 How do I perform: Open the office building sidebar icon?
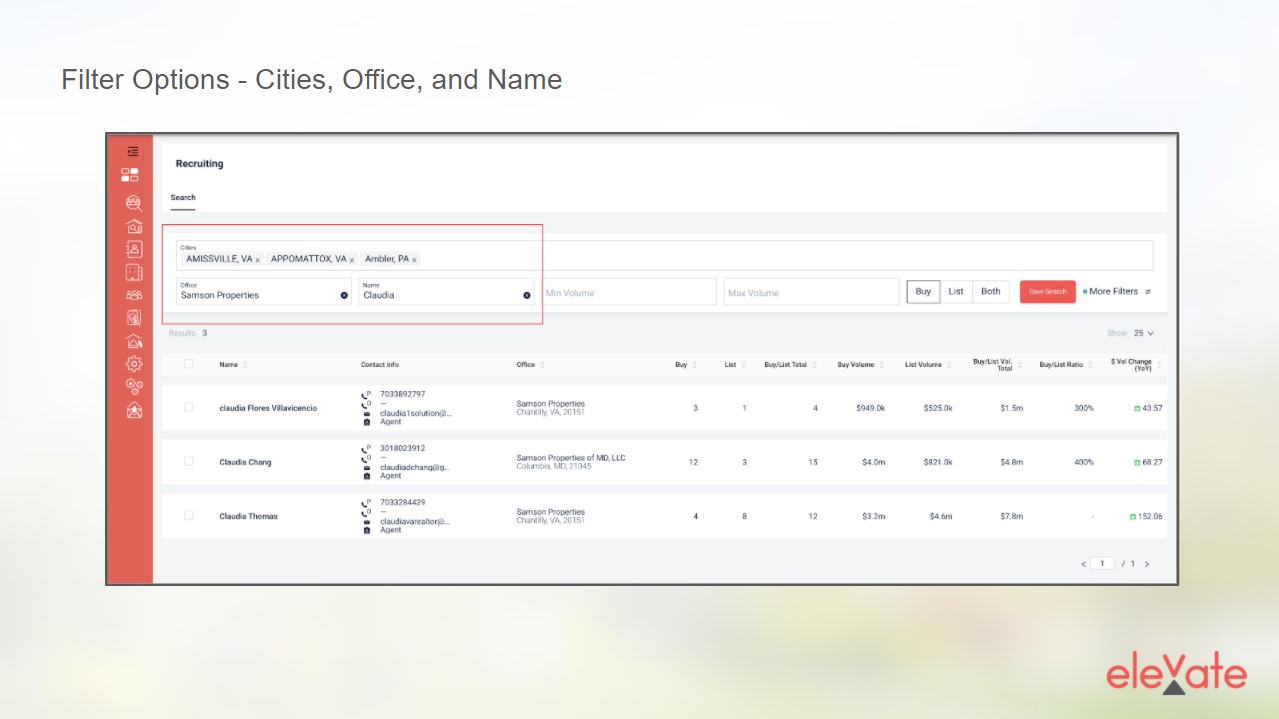[133, 272]
